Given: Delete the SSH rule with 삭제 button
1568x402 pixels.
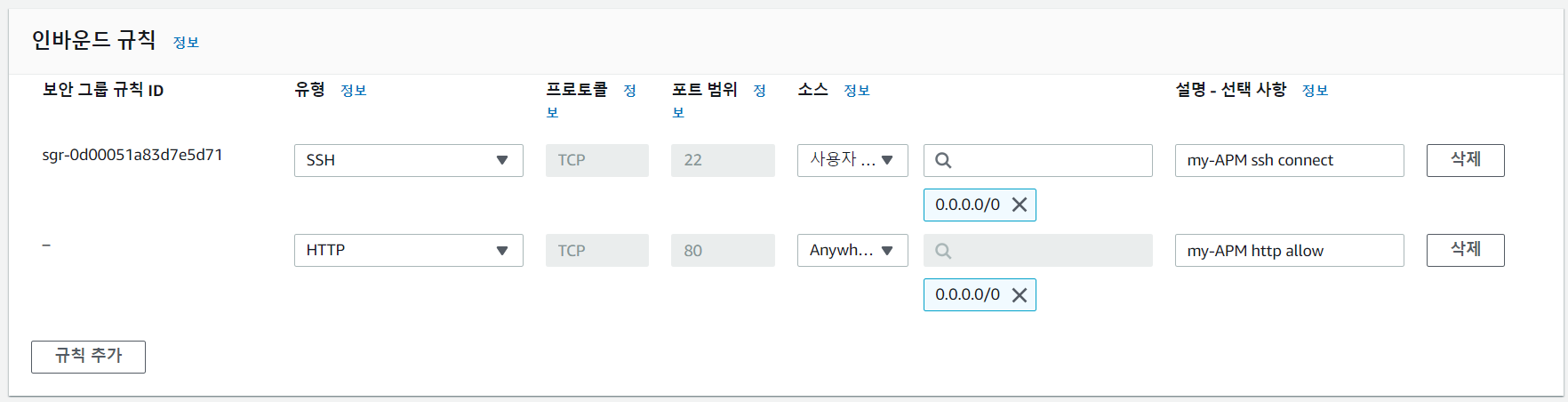Looking at the screenshot, I should click(1465, 160).
